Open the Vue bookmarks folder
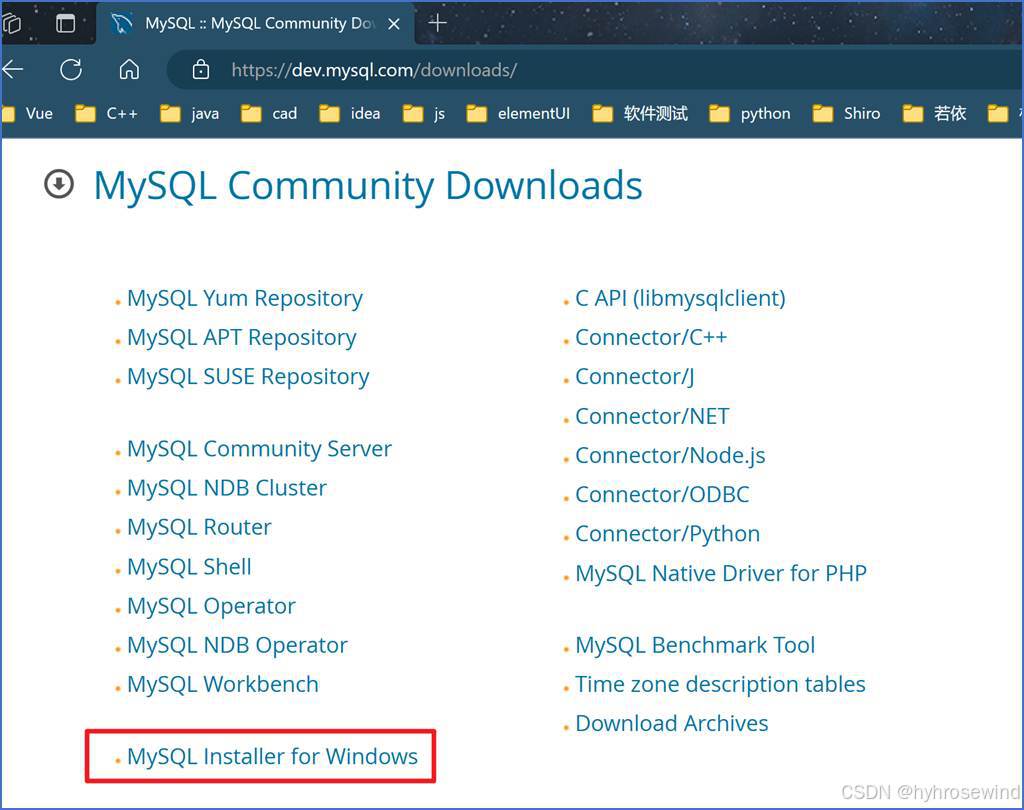 point(27,114)
